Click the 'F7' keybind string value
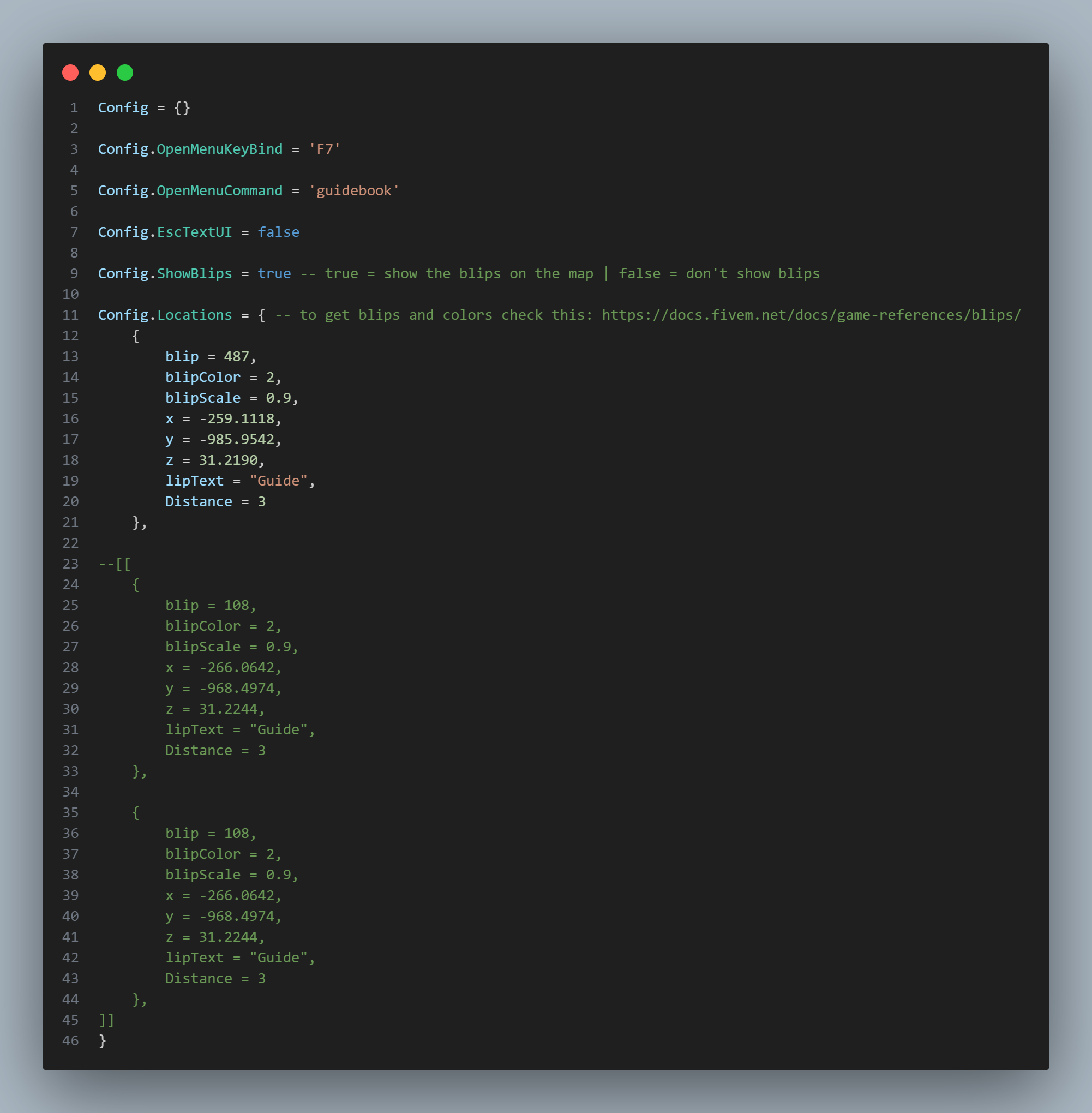This screenshot has height=1113, width=1092. tap(325, 149)
